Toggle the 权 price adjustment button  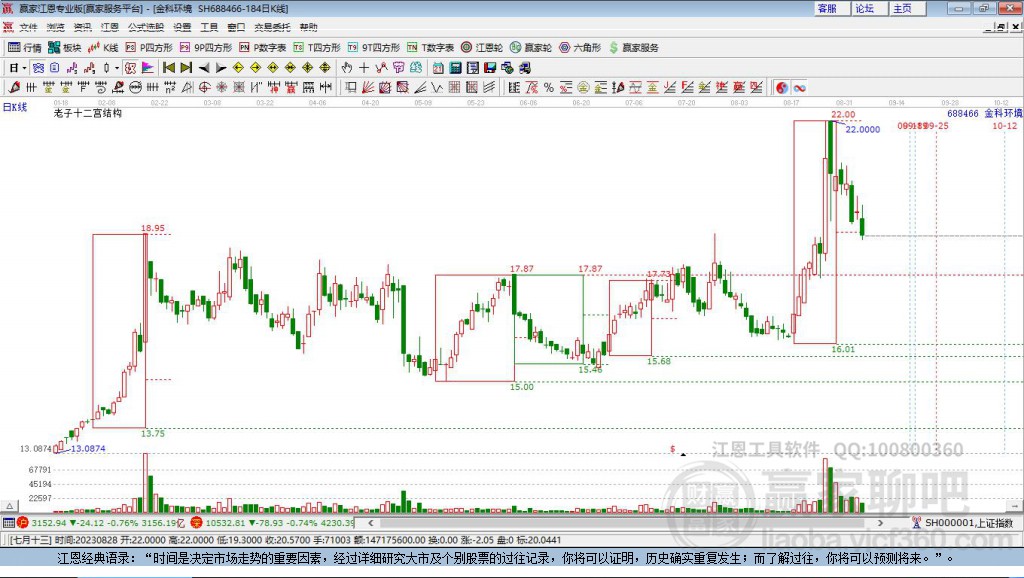point(130,67)
